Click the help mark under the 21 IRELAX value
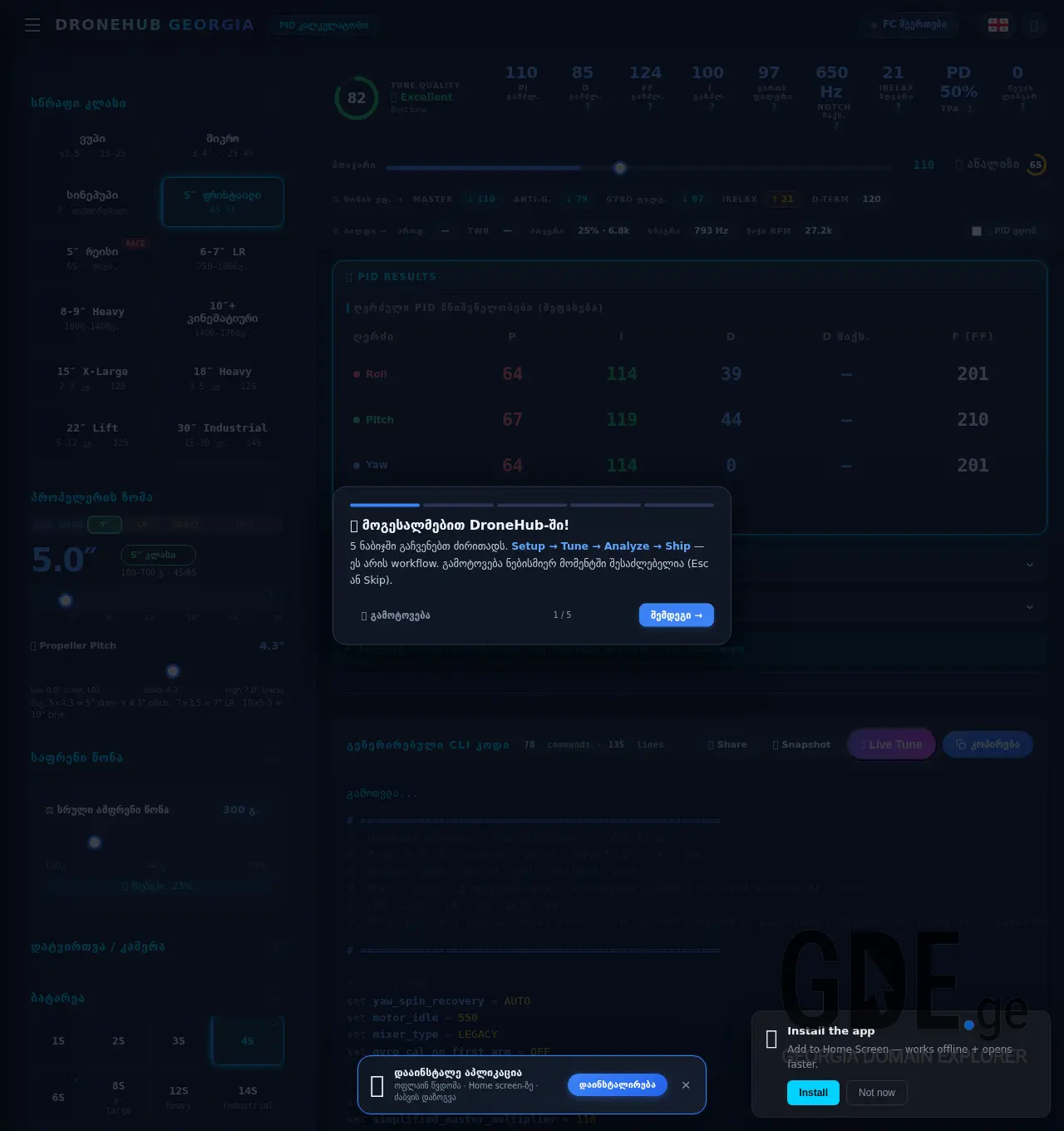Viewport: 1064px width, 1131px height. (x=899, y=106)
